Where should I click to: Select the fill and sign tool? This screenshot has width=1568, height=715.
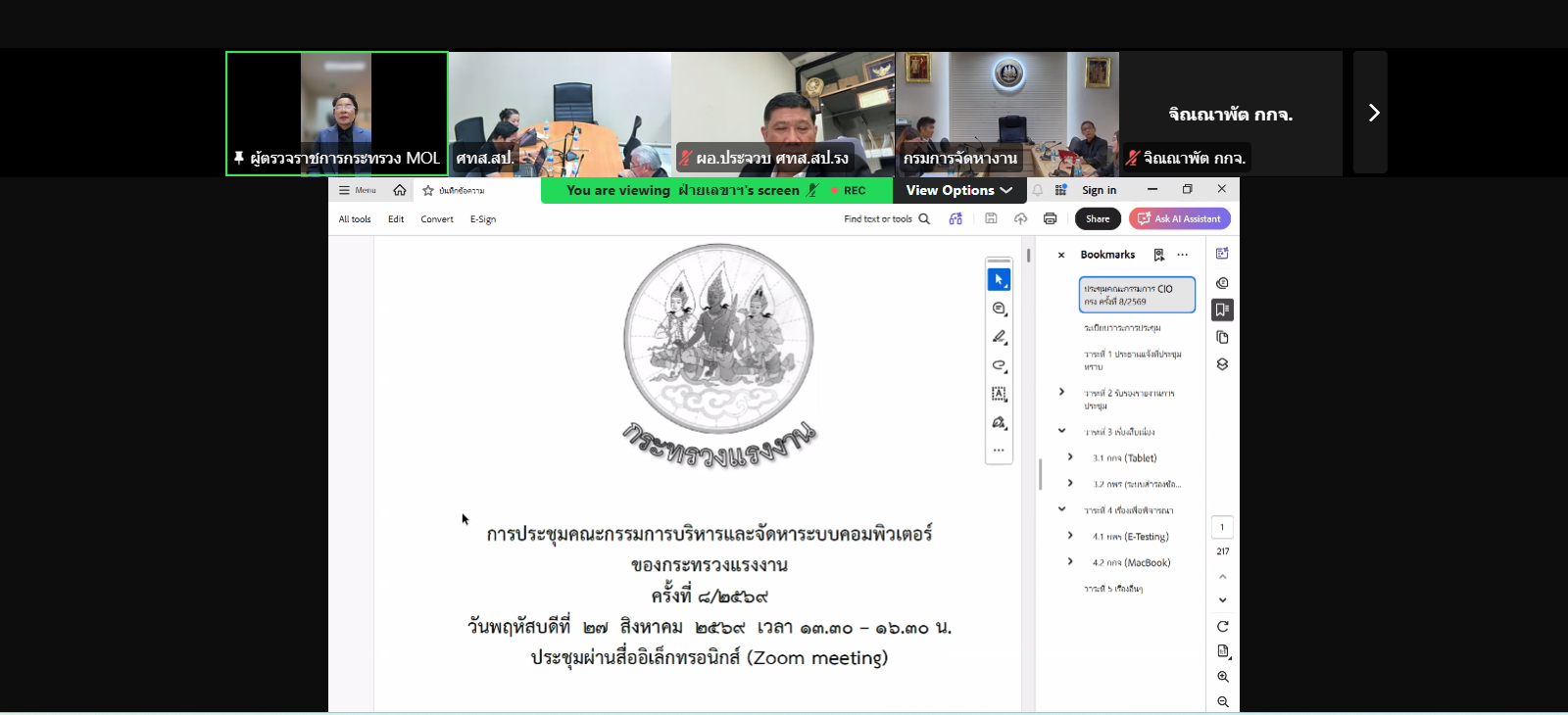pos(999,423)
